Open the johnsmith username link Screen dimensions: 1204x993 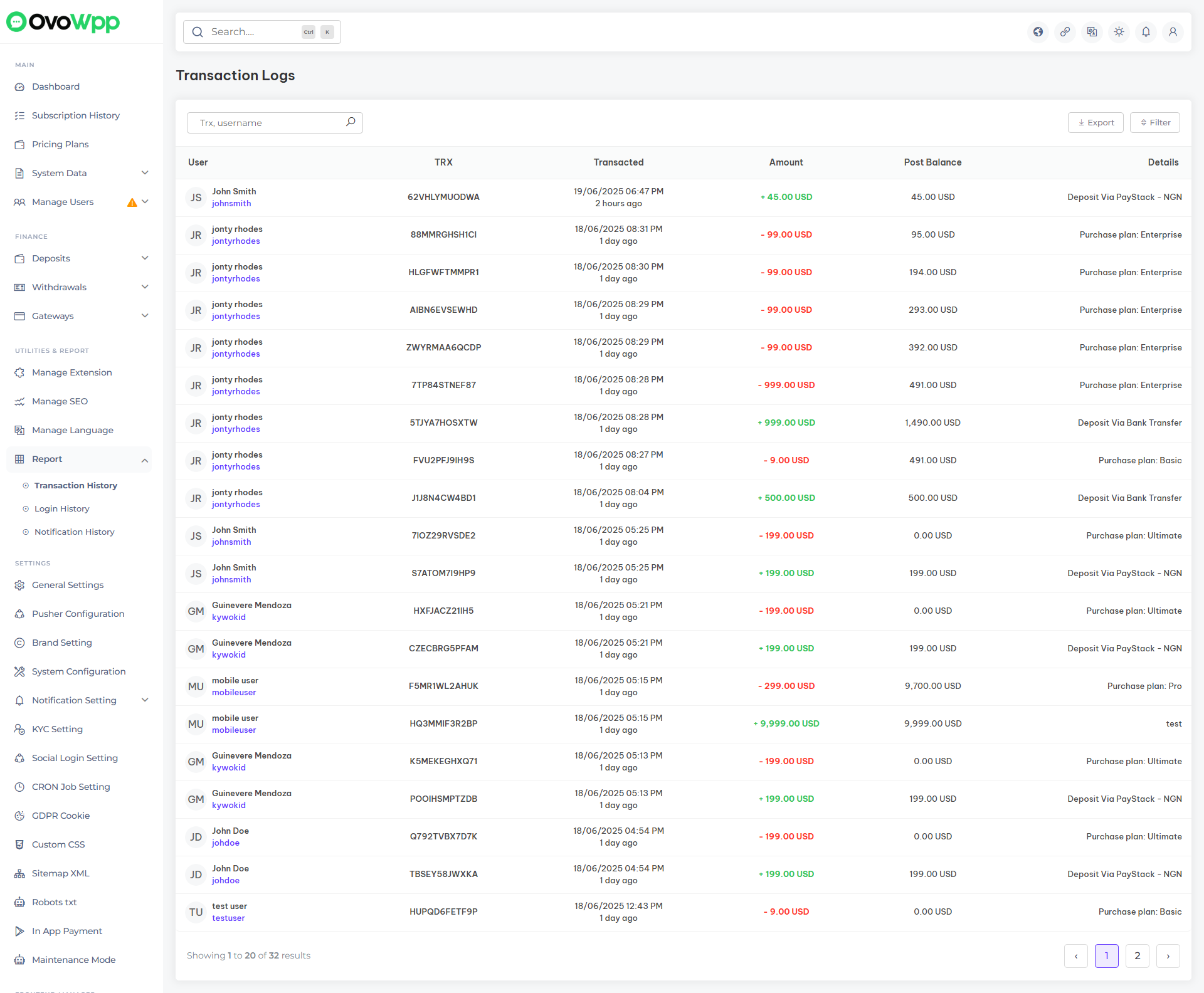coord(231,204)
